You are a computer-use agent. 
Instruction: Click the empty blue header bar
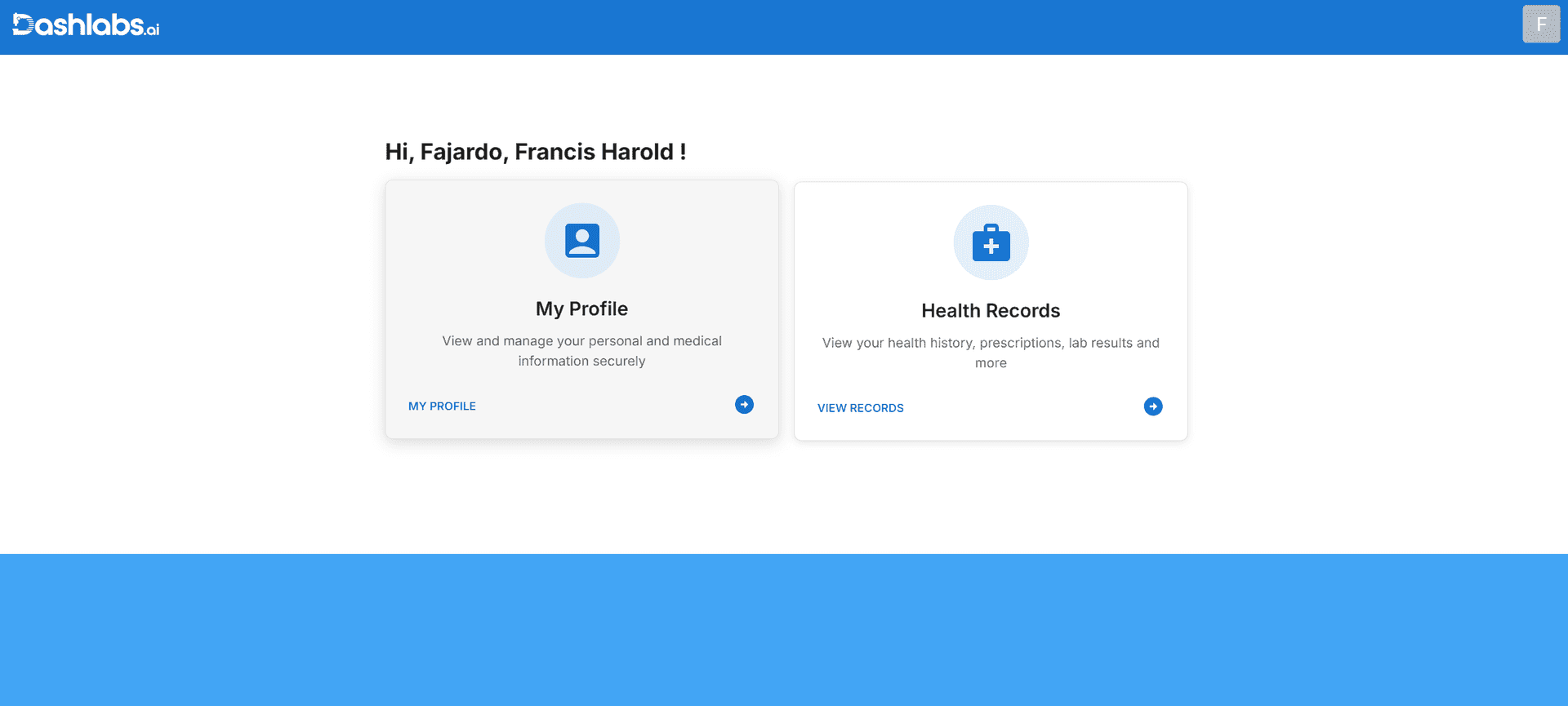817,27
